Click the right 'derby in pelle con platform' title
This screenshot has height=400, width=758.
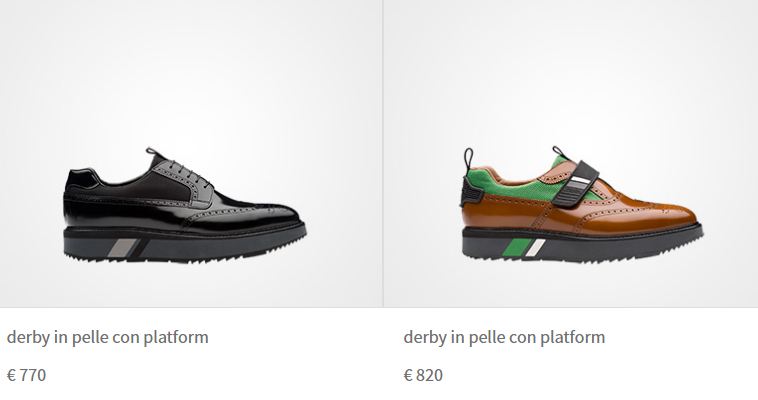pos(504,337)
